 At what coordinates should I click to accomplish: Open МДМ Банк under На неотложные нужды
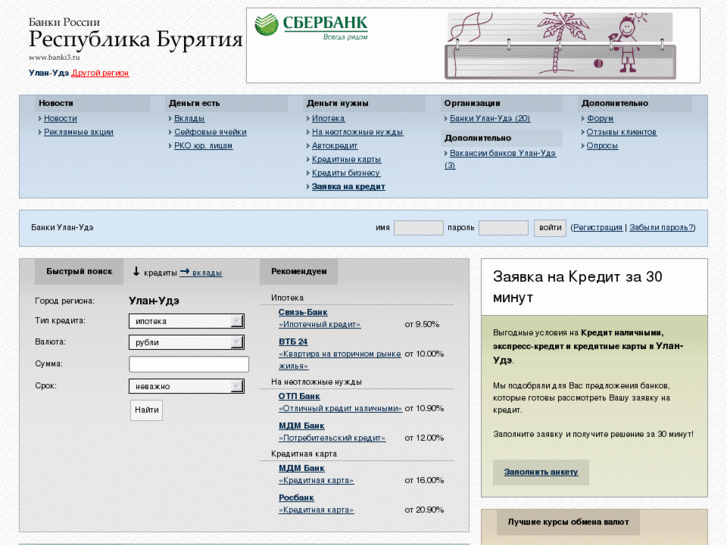[x=301, y=426]
